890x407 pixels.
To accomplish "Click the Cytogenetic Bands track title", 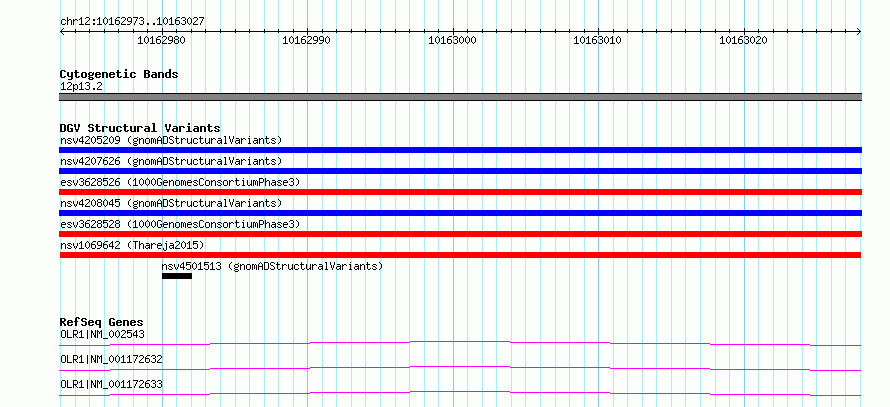I will 119,74.
